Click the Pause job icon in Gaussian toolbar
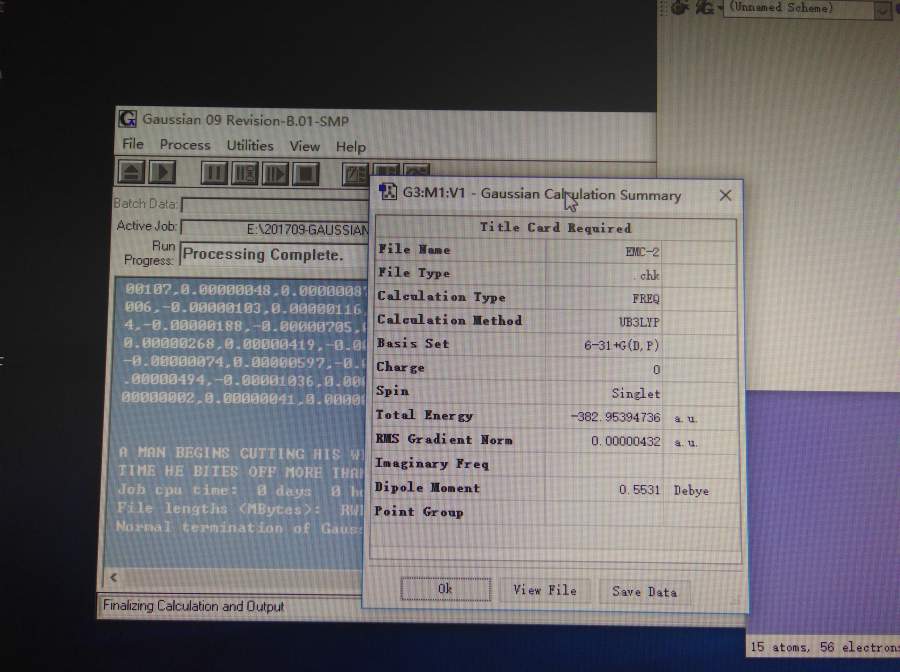Image resolution: width=900 pixels, height=672 pixels. [x=214, y=173]
